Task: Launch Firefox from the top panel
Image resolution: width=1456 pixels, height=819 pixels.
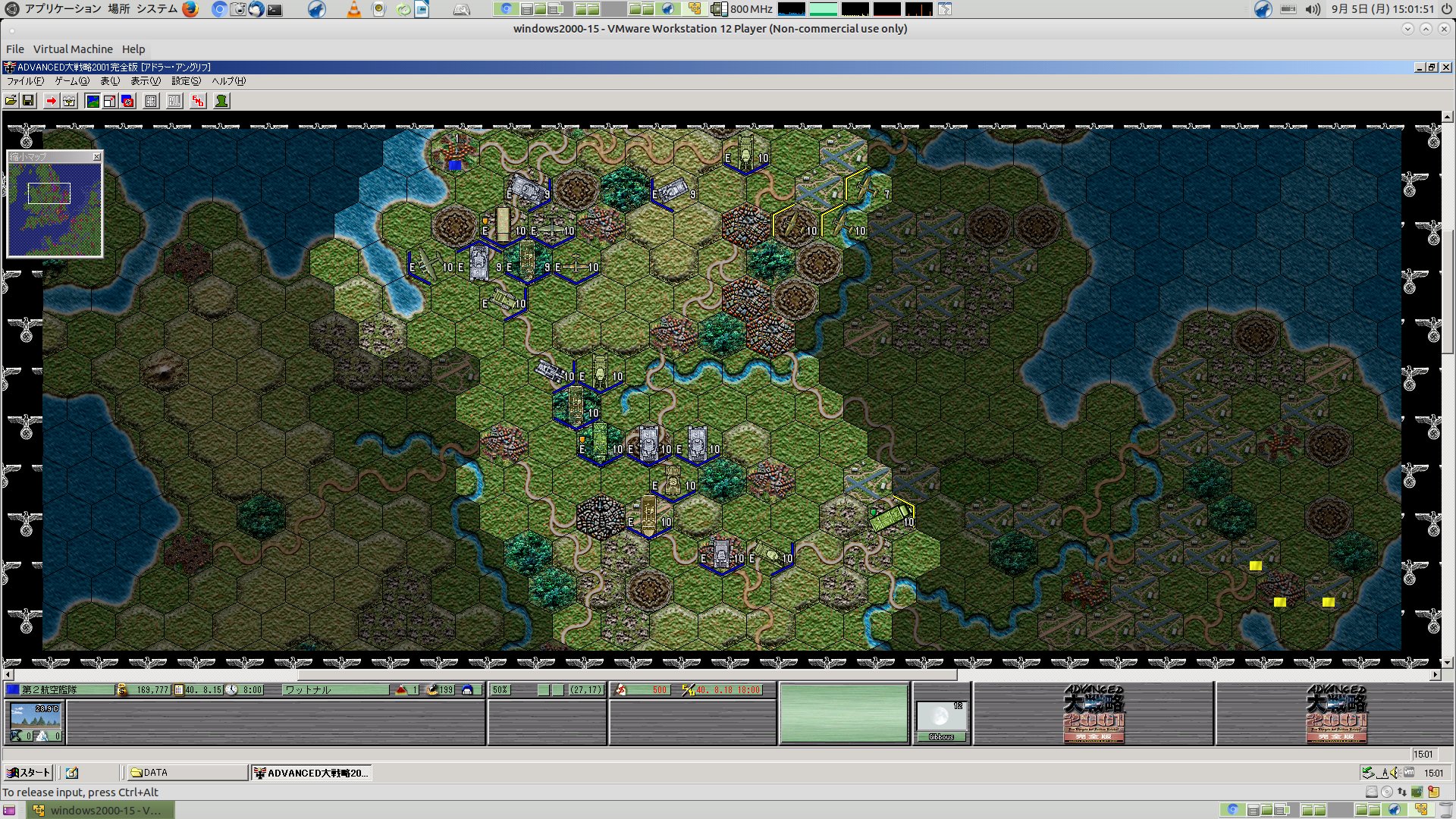Action: click(x=190, y=9)
